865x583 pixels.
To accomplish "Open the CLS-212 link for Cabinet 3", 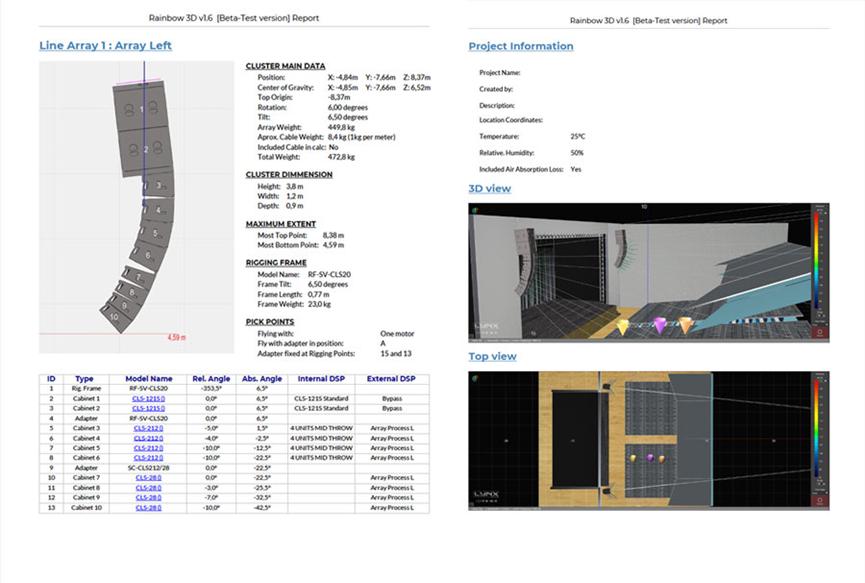I will [148, 428].
